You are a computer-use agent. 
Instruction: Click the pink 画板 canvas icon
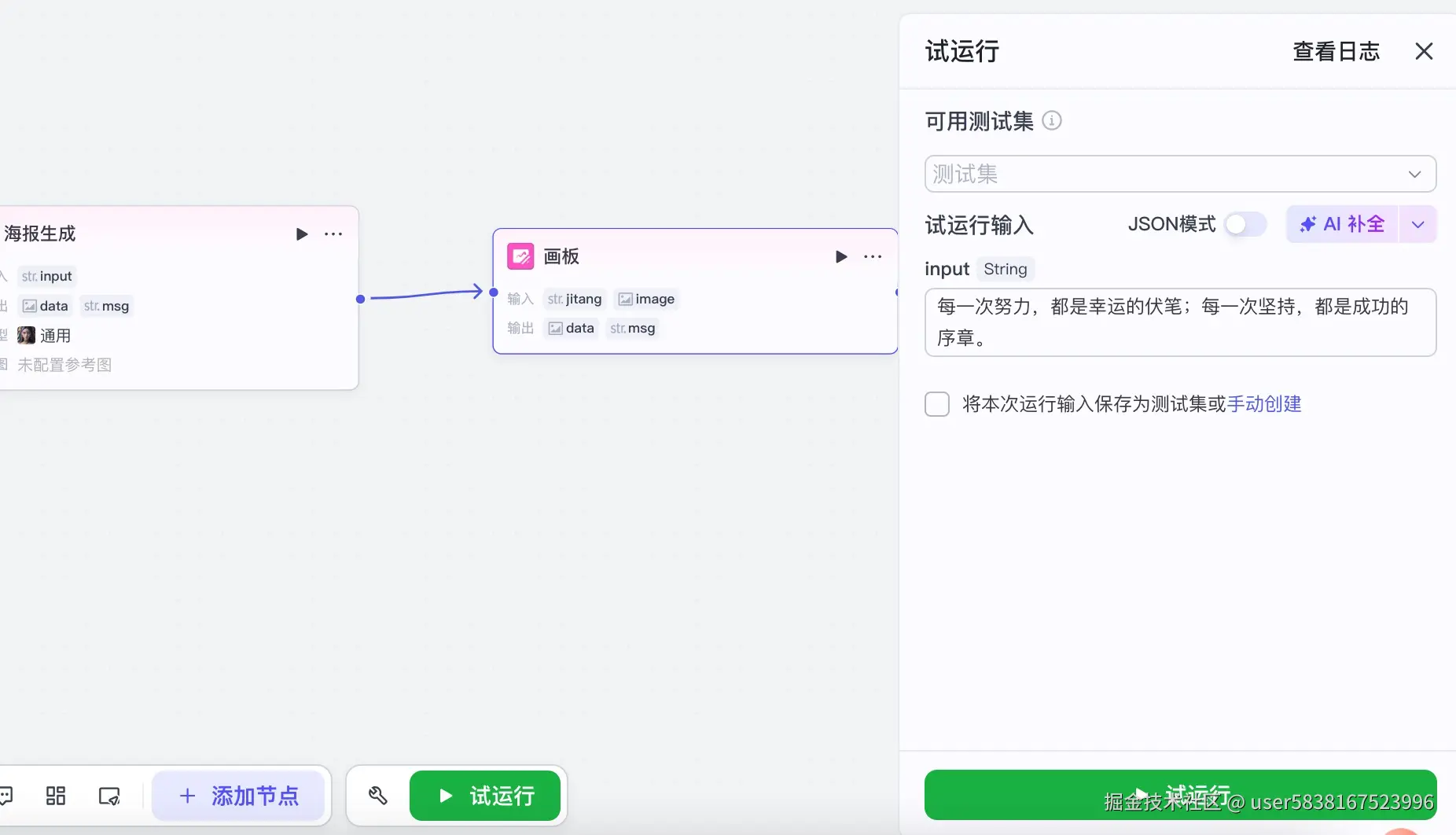point(521,256)
